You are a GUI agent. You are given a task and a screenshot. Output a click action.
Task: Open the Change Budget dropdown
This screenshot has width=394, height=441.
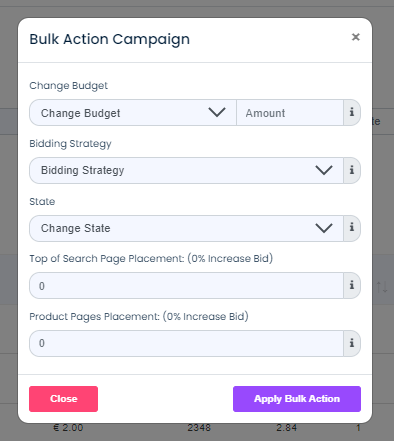[x=133, y=112]
